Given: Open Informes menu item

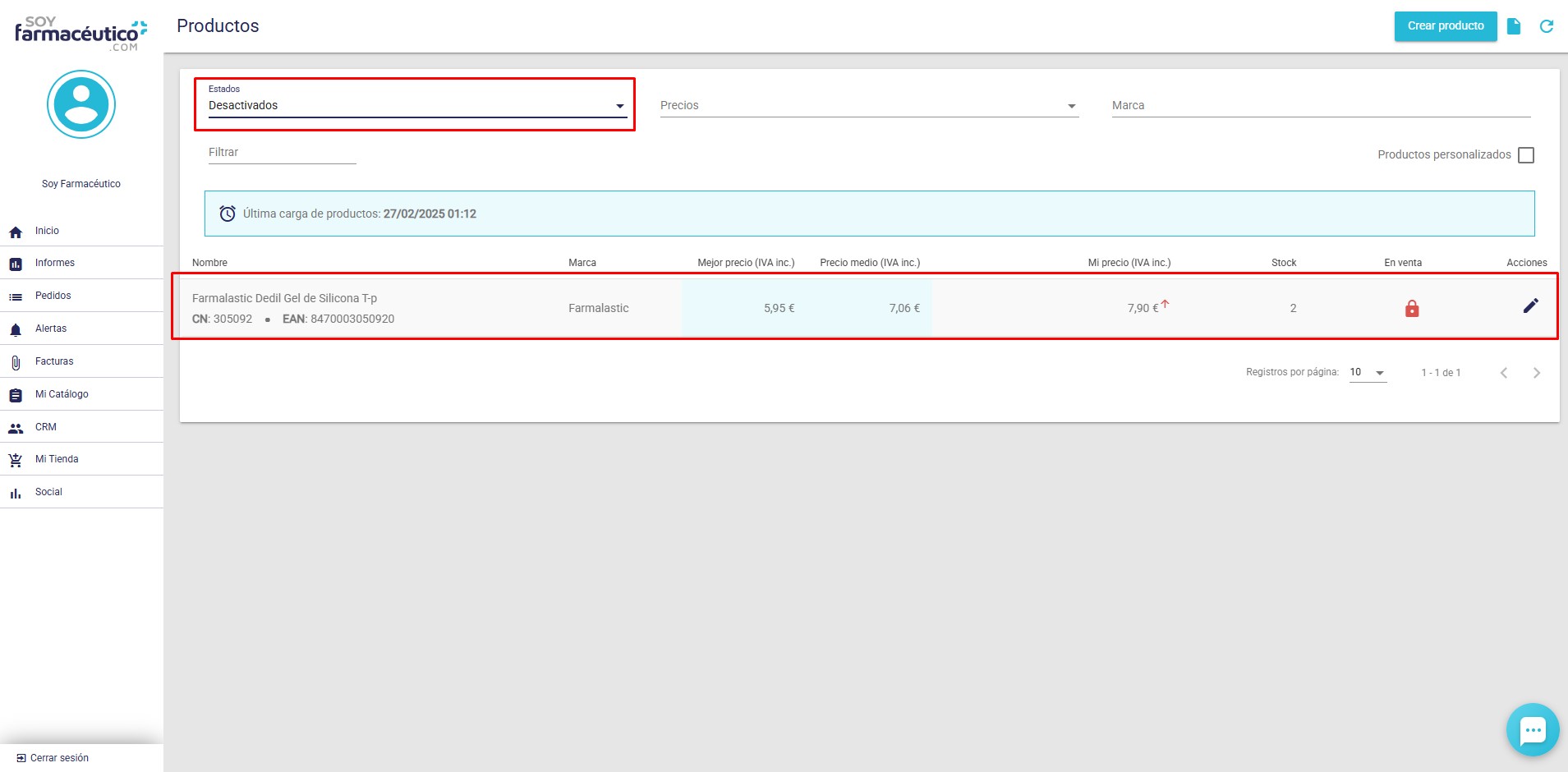Looking at the screenshot, I should (x=81, y=263).
